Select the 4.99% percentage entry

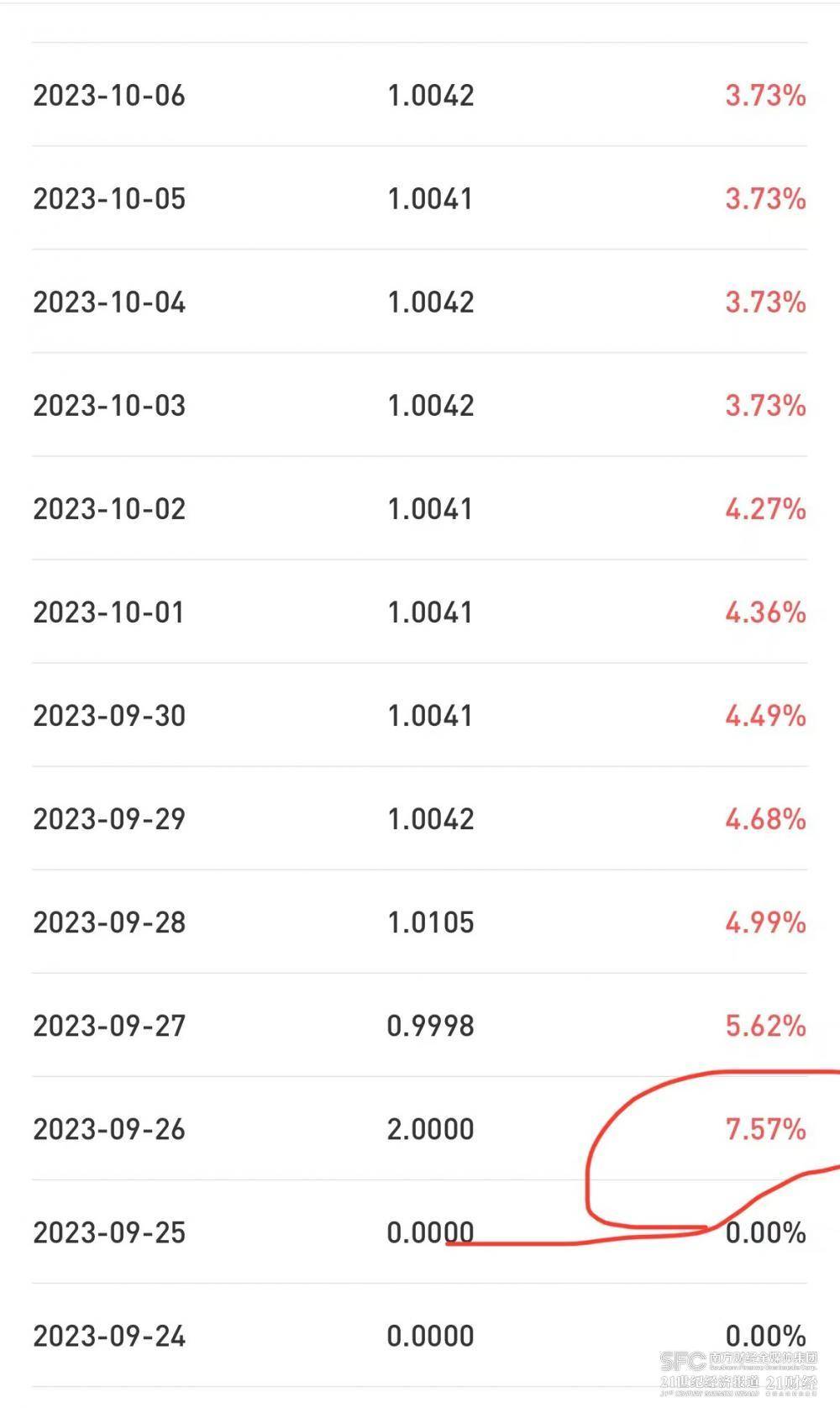point(765,922)
